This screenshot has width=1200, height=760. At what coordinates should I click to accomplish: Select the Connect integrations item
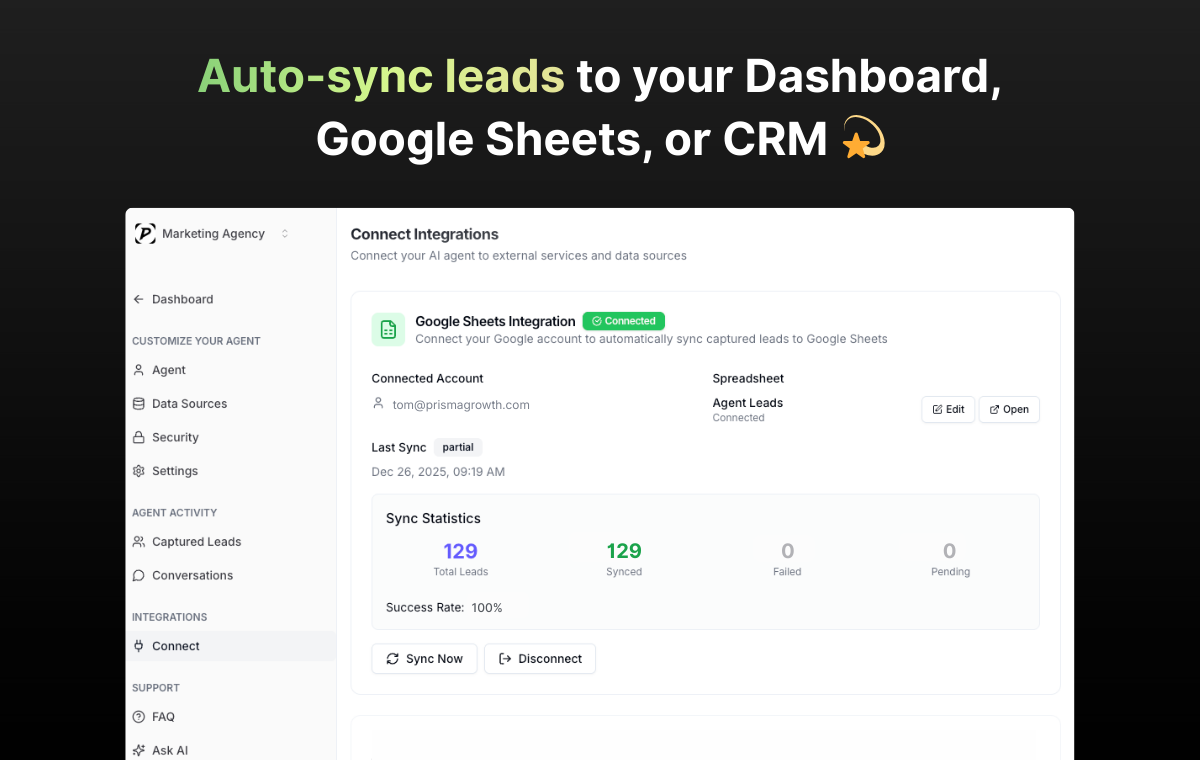pos(231,646)
